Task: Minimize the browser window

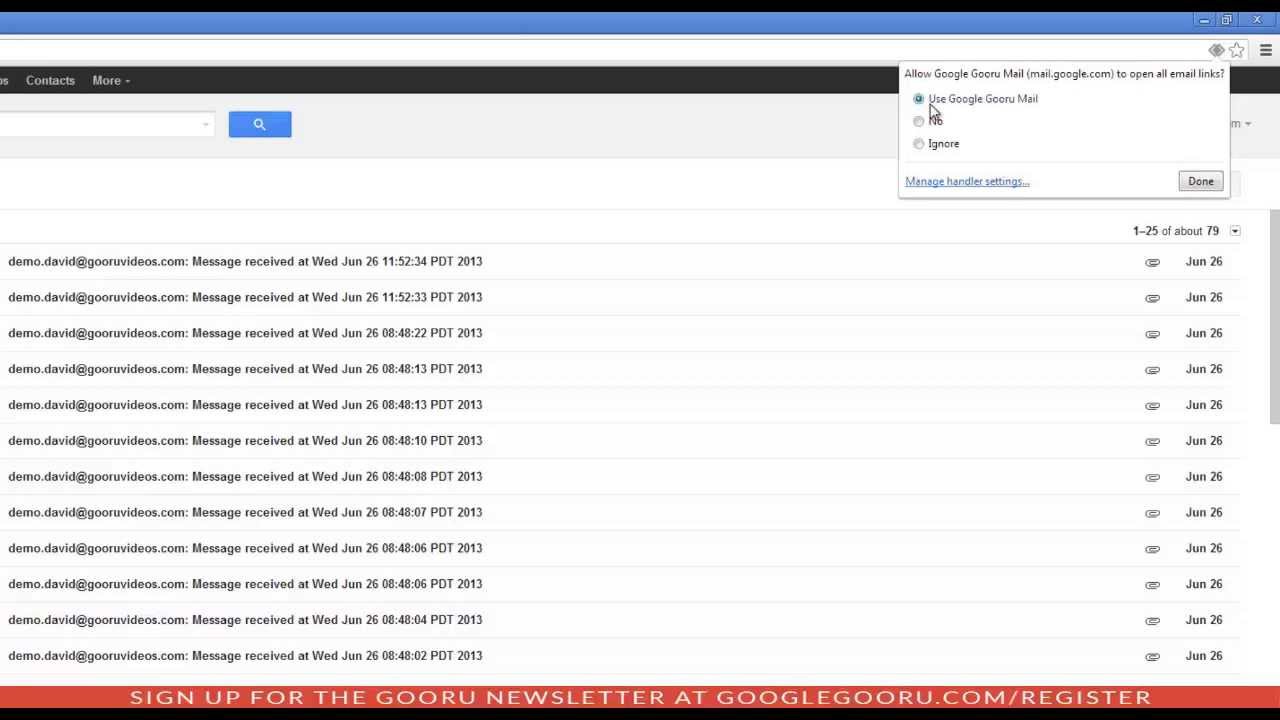Action: point(1204,19)
